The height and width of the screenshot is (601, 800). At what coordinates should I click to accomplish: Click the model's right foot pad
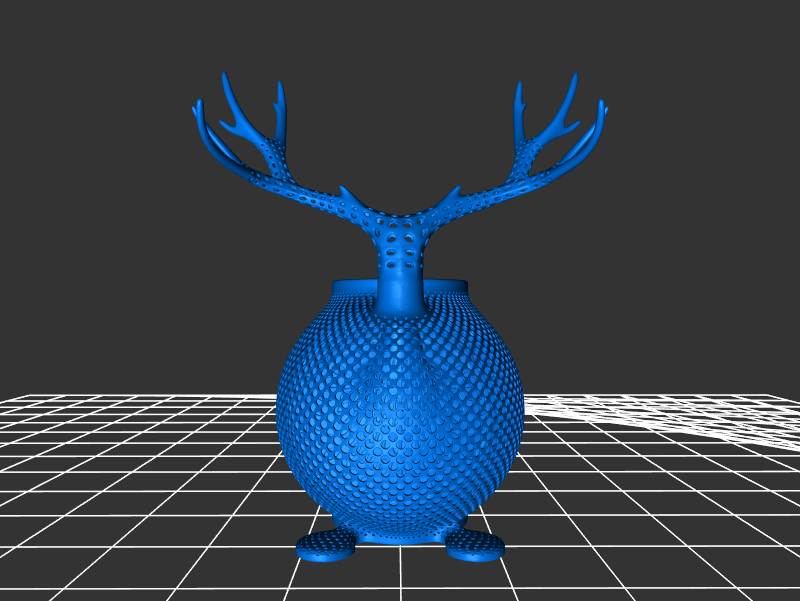pyautogui.click(x=475, y=545)
